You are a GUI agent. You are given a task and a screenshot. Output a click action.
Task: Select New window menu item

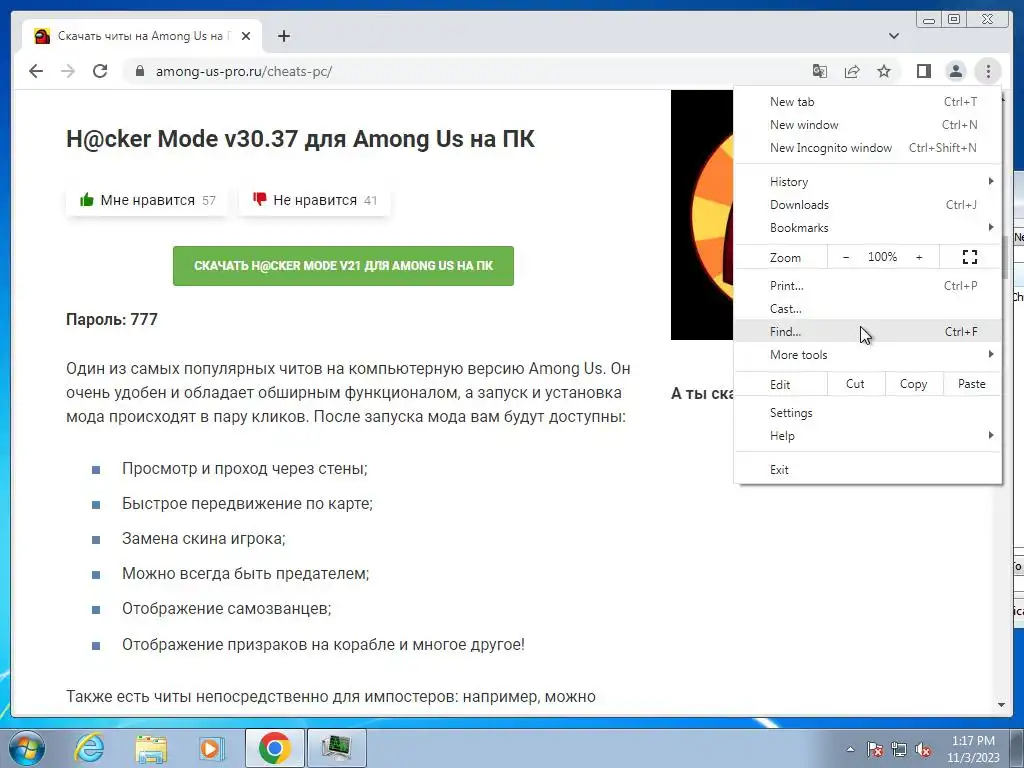[x=868, y=125]
